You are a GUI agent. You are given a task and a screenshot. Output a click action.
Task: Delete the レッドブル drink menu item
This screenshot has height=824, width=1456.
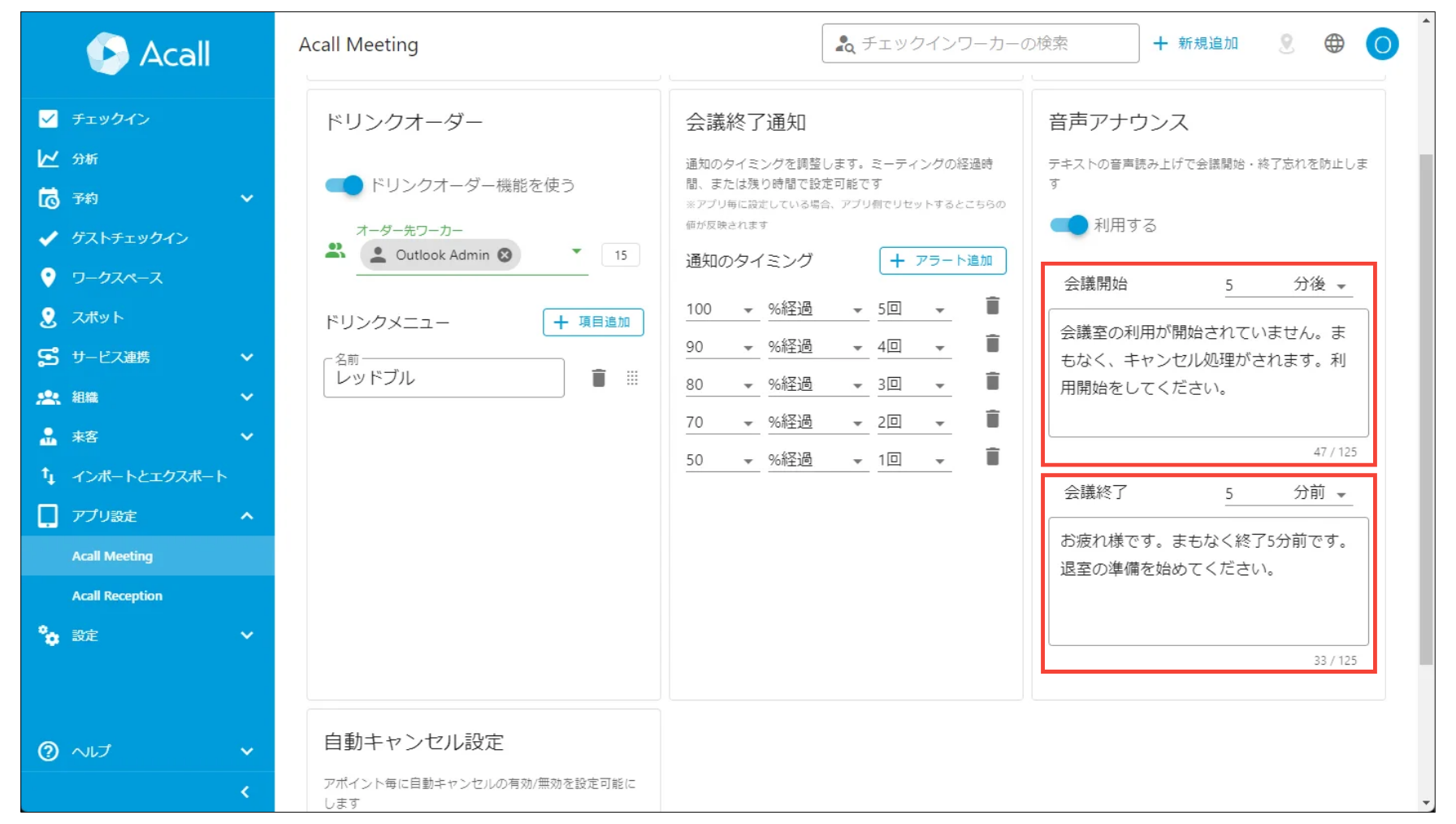pyautogui.click(x=599, y=378)
